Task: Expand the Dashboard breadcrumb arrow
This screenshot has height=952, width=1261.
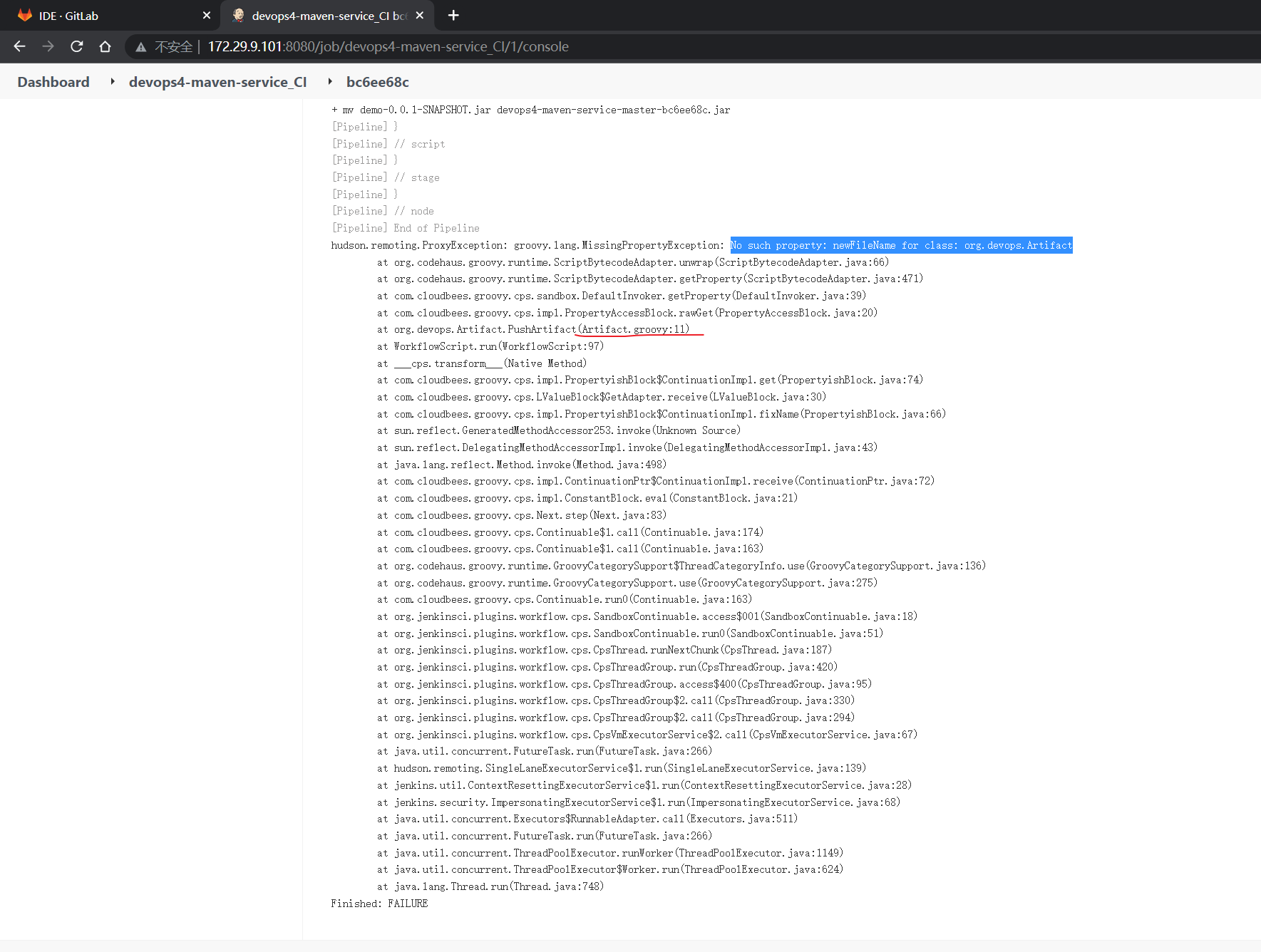Action: (113, 82)
